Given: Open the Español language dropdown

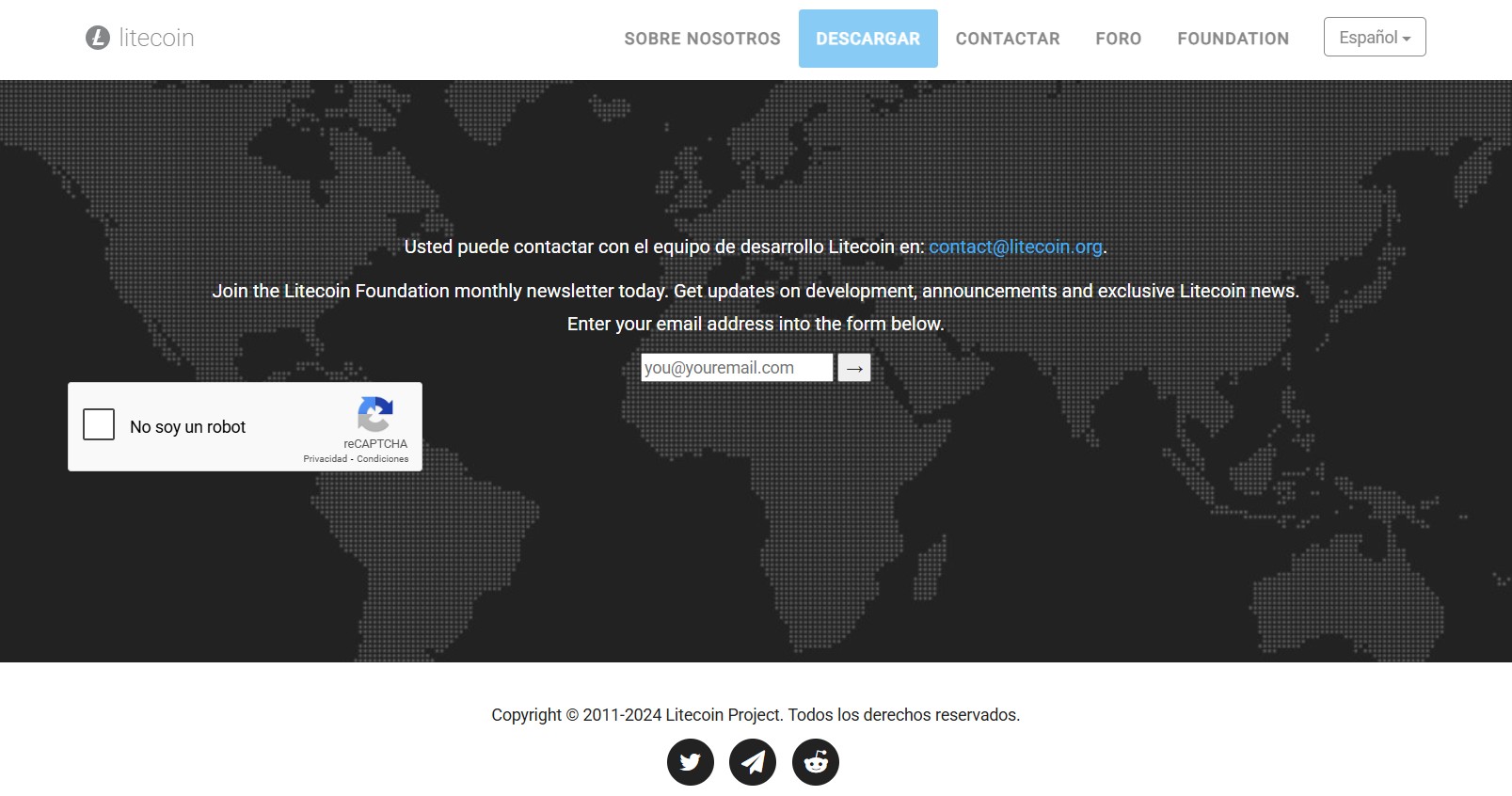Looking at the screenshot, I should click(1375, 37).
